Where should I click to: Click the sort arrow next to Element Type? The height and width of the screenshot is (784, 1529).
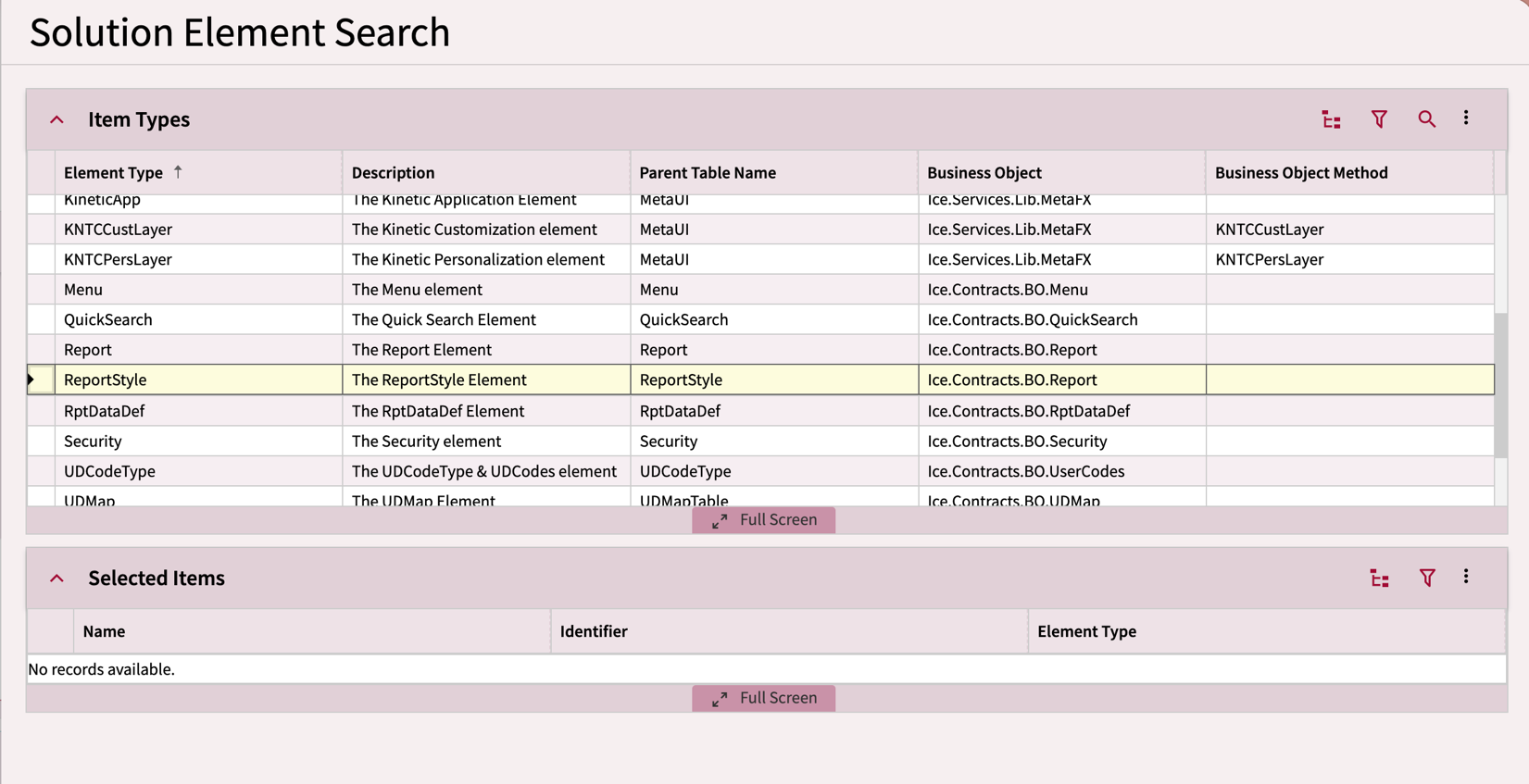(x=178, y=172)
